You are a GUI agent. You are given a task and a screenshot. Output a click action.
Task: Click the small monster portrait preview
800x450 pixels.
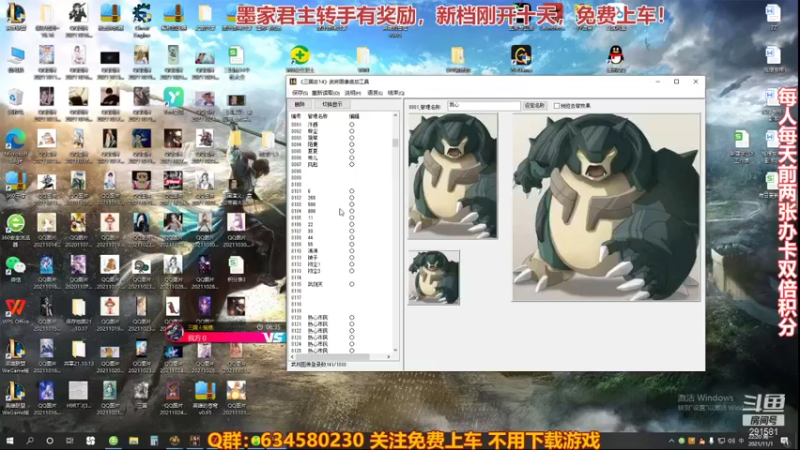(434, 278)
